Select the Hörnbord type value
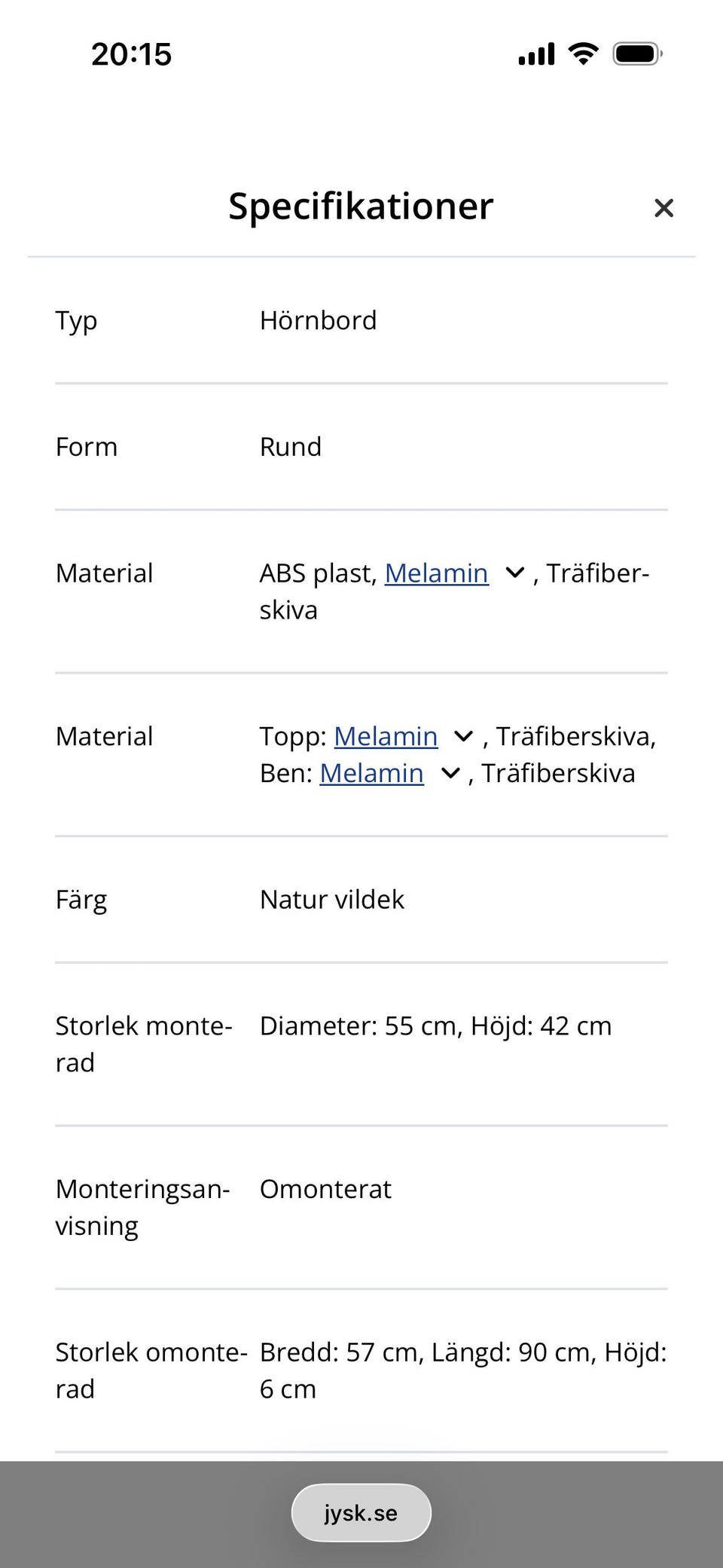This screenshot has height=1568, width=723. coord(318,321)
